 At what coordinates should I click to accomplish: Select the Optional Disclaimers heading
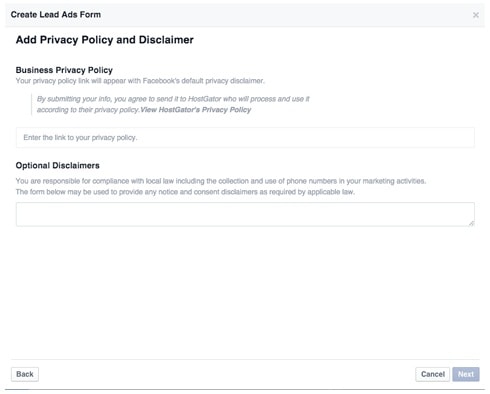click(x=58, y=165)
